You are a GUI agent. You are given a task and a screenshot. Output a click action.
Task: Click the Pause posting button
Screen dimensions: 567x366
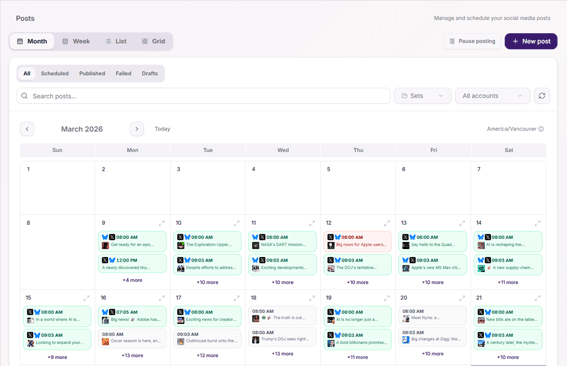(x=472, y=41)
